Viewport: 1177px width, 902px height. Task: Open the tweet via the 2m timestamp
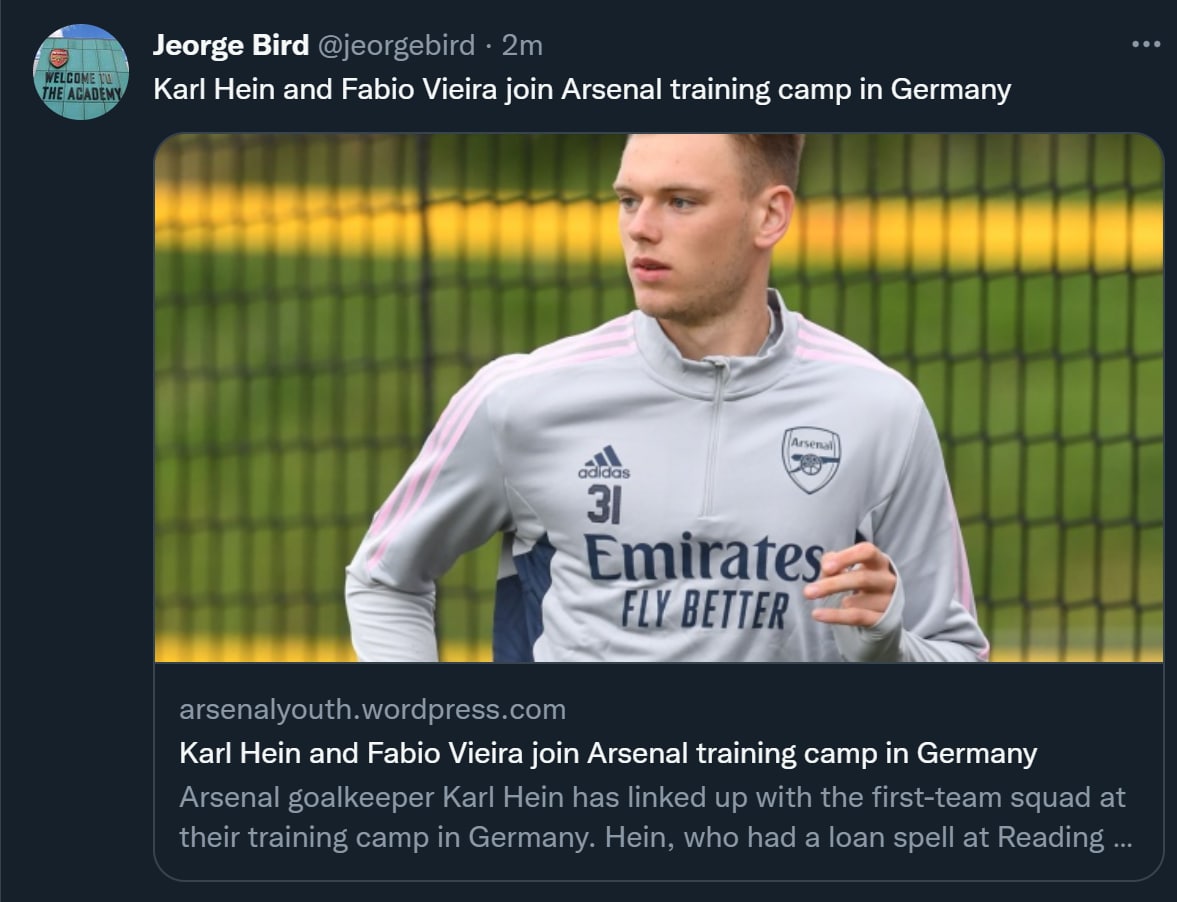point(522,45)
